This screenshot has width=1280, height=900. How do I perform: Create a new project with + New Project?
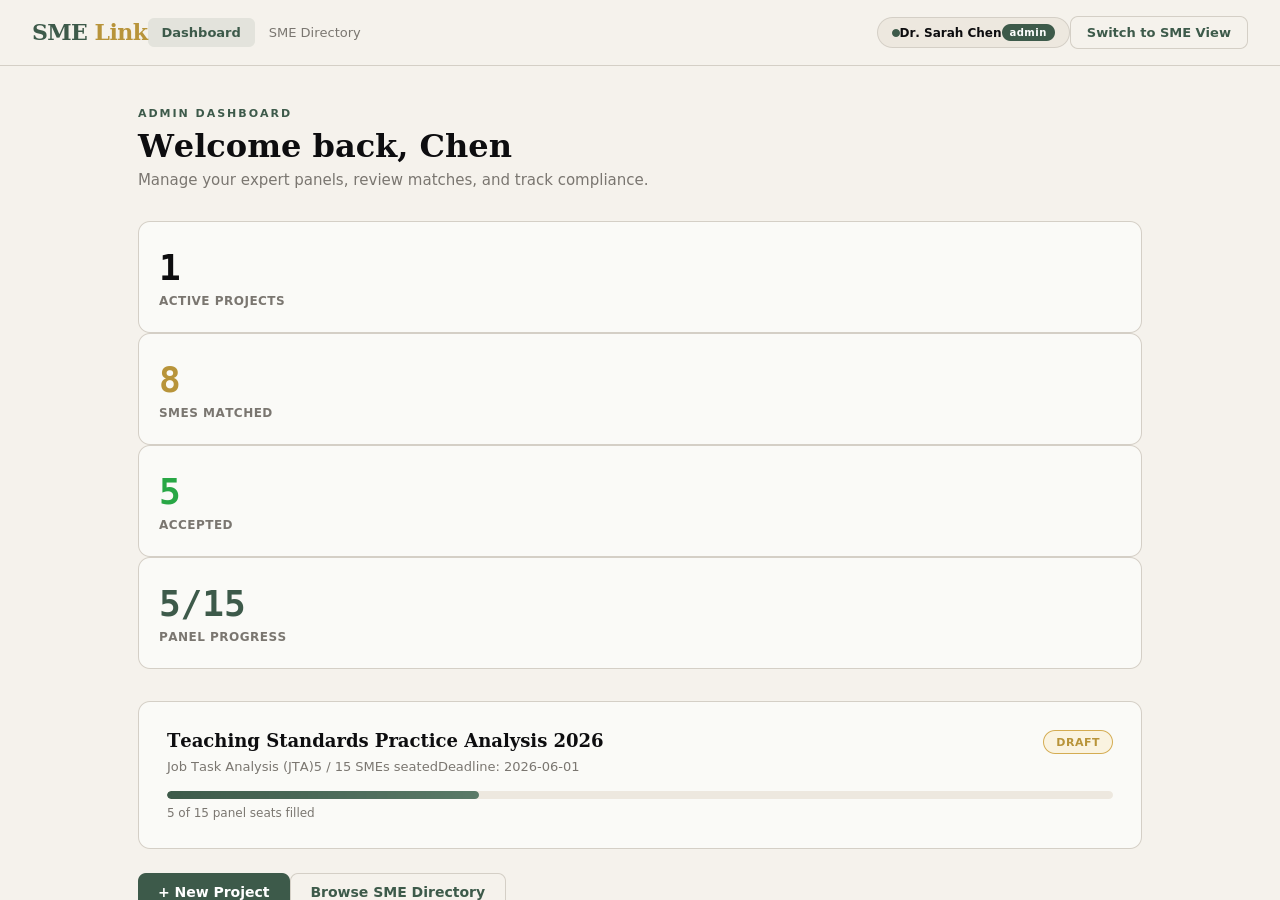[214, 888]
